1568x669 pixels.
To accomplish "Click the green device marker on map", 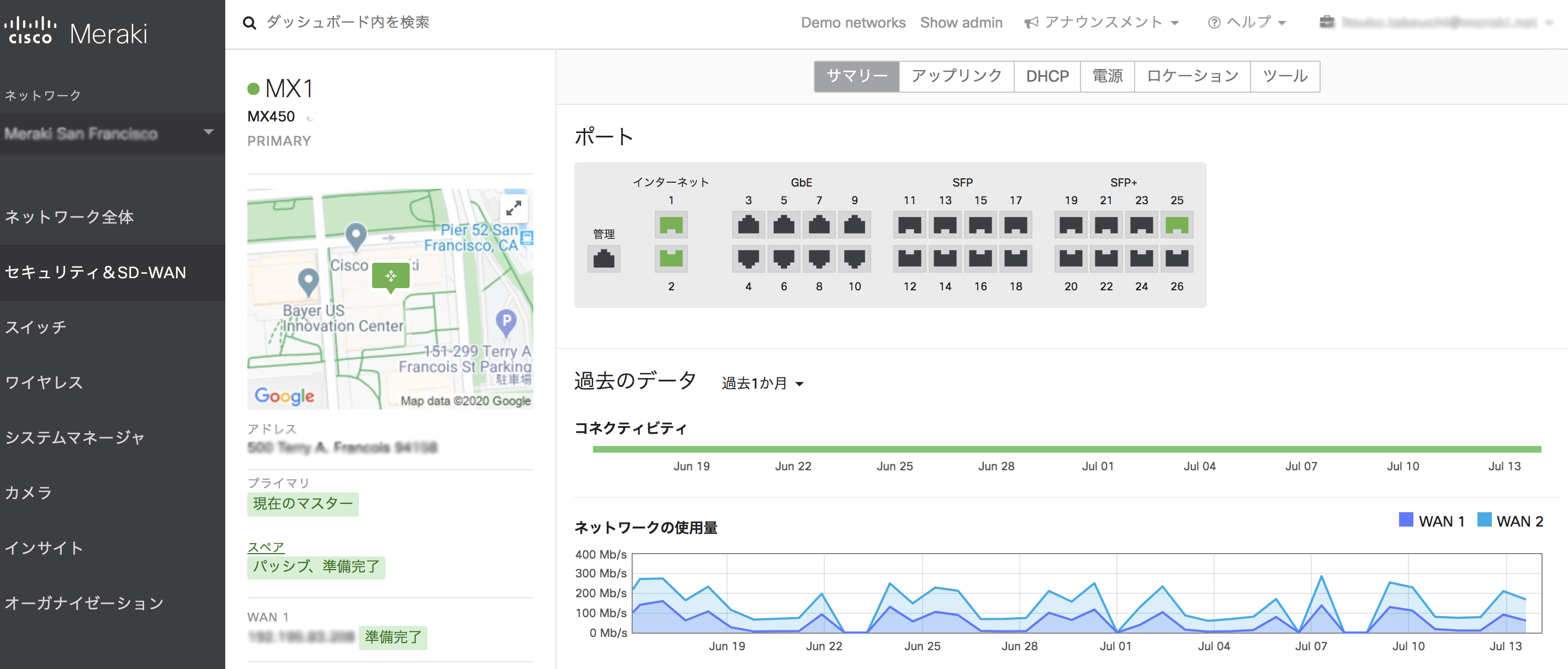I will pyautogui.click(x=391, y=277).
